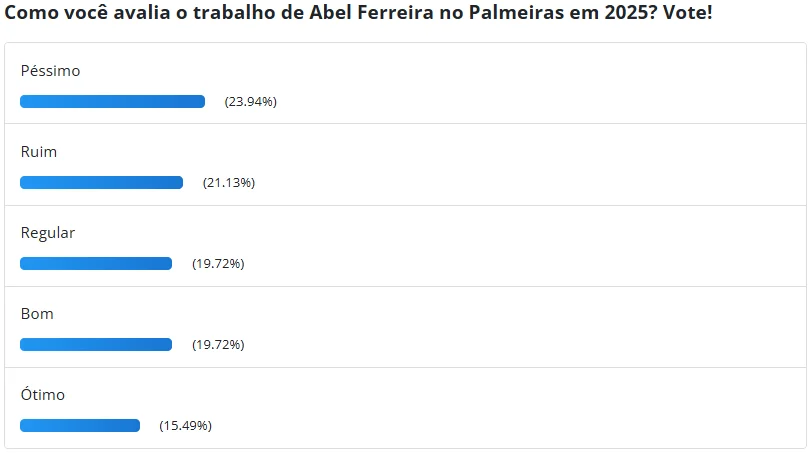Select the Ótimo blue progress bar
Screen dimensions: 811x453
click(80, 425)
